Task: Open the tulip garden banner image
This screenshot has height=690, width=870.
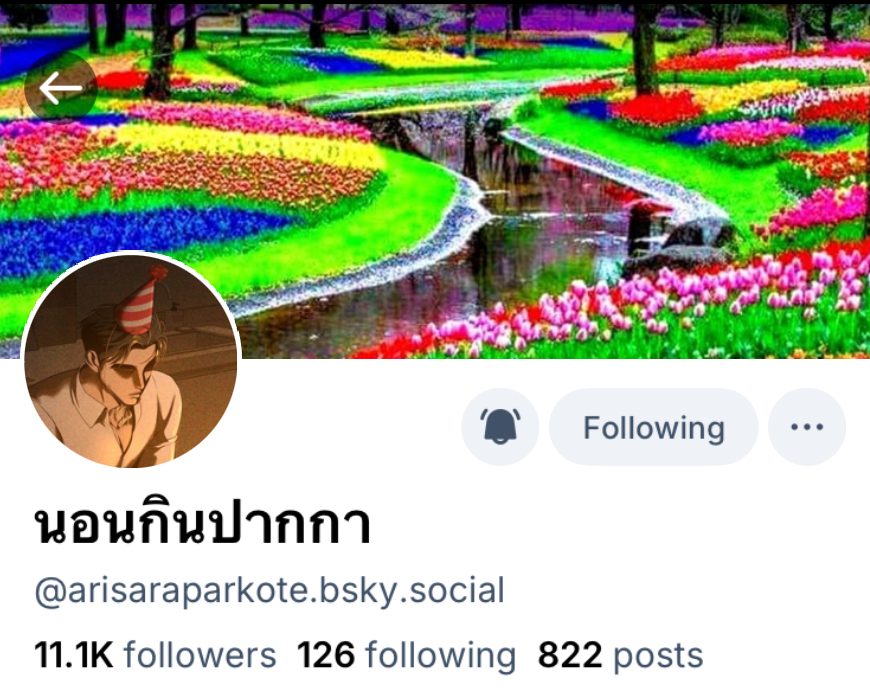Action: click(435, 179)
